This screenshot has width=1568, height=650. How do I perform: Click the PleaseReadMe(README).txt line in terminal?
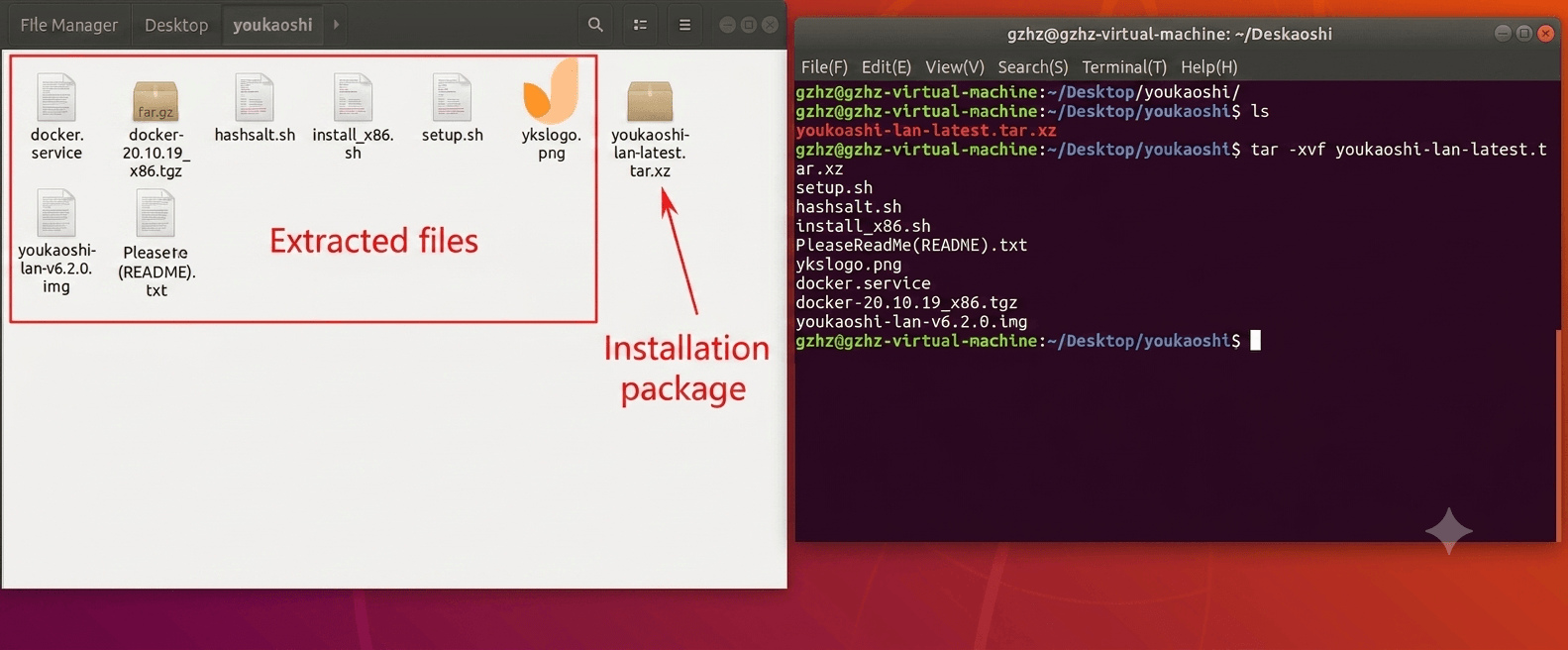911,245
